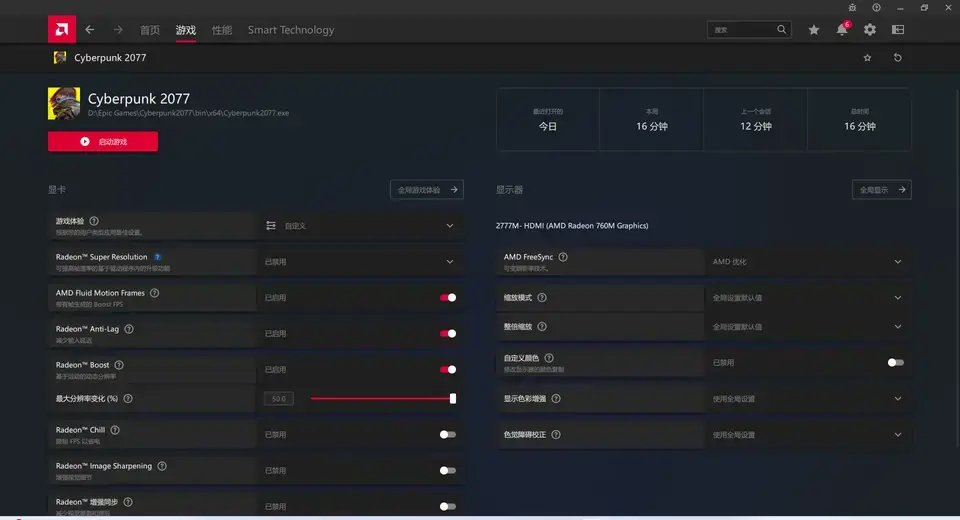Open favorites star in top bar

coord(814,29)
